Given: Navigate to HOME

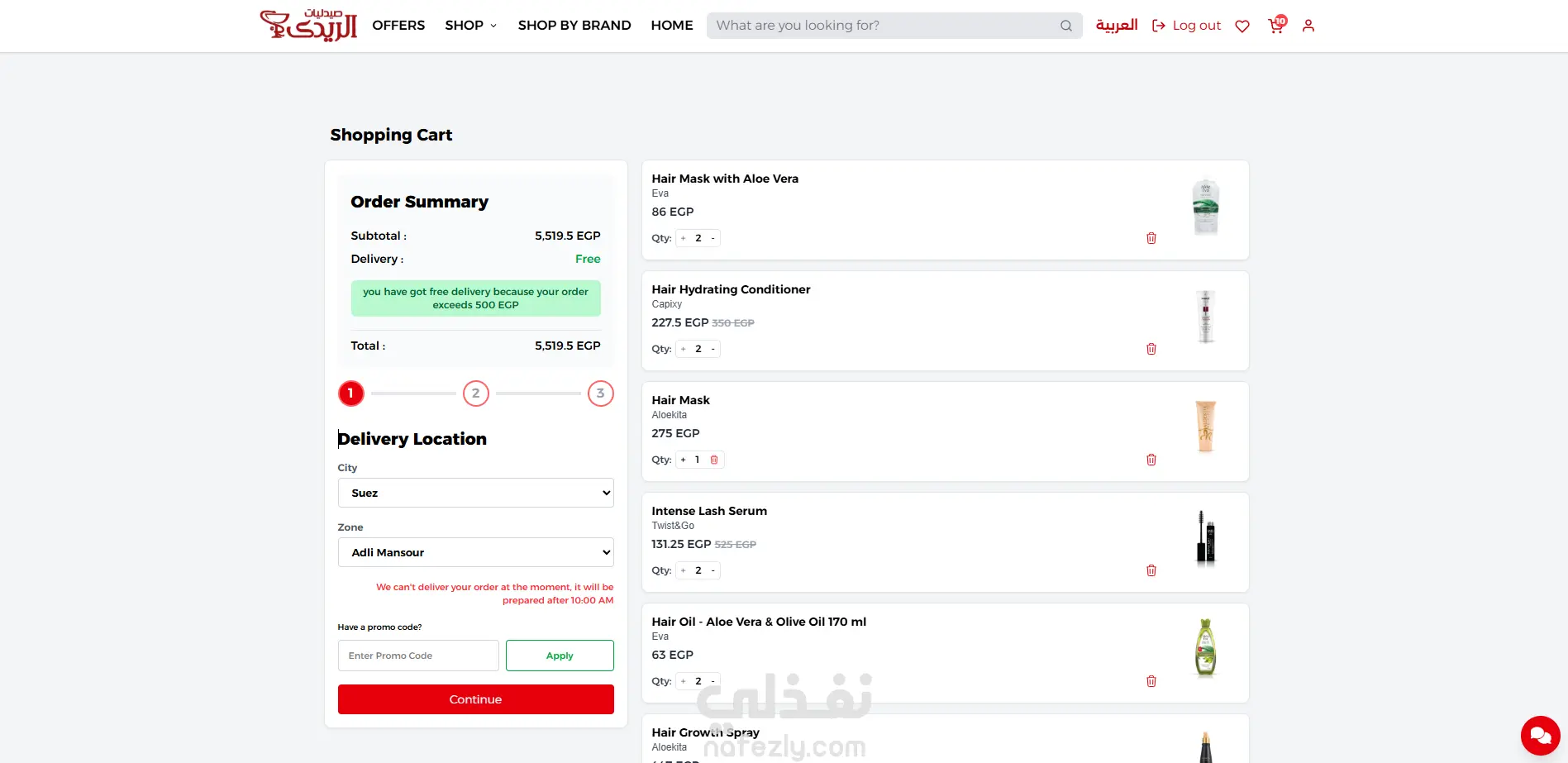Looking at the screenshot, I should tap(672, 26).
